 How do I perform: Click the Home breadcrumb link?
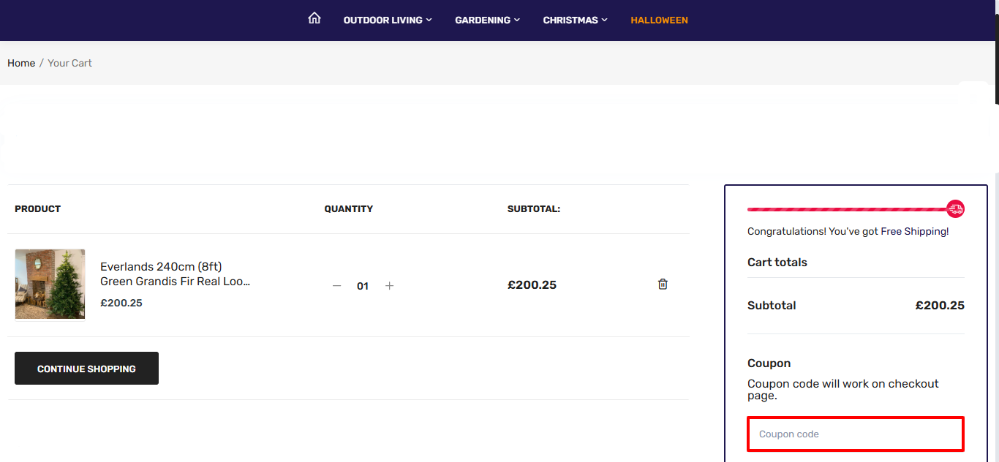pos(21,63)
